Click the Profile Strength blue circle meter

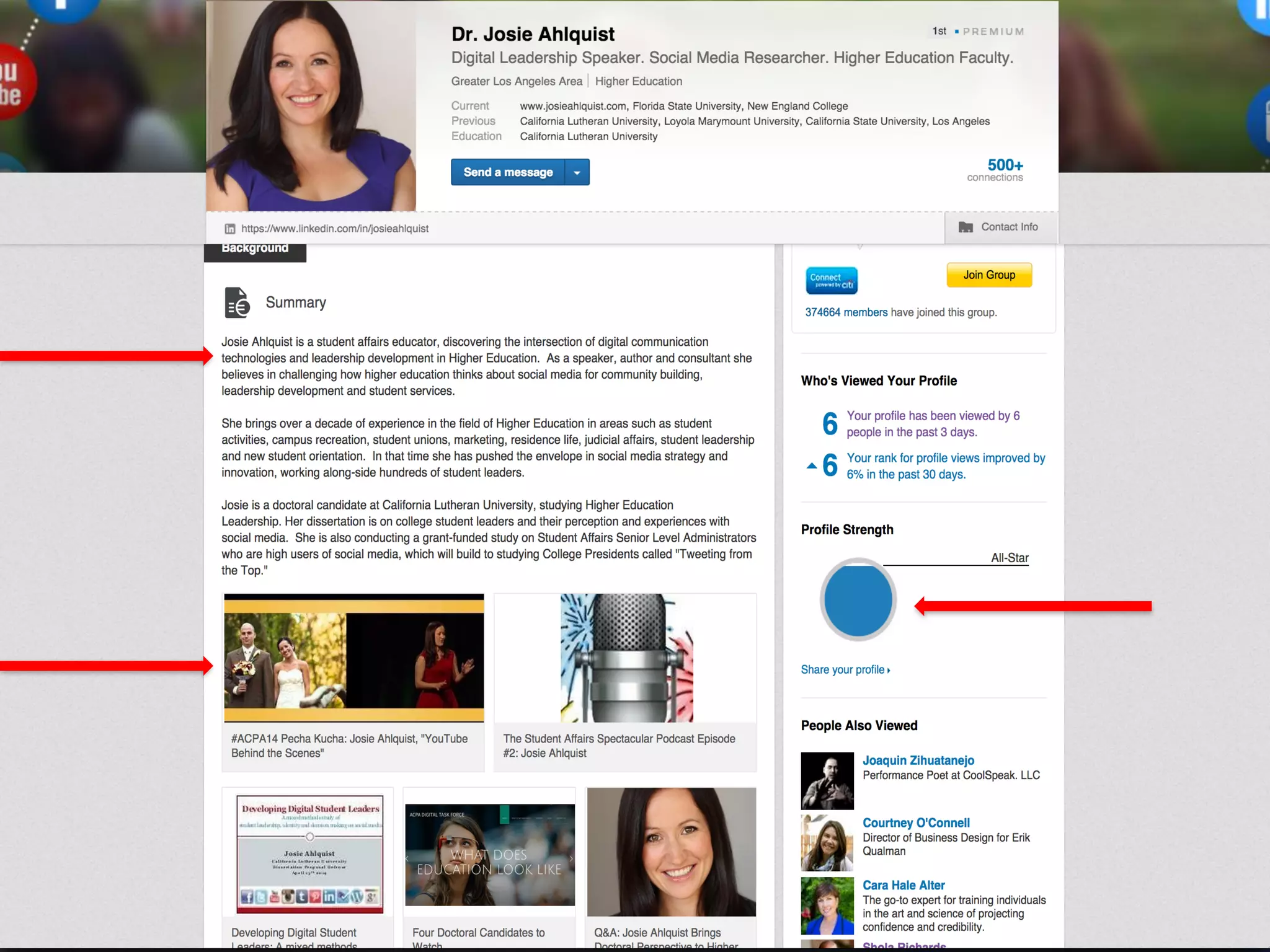coord(858,599)
